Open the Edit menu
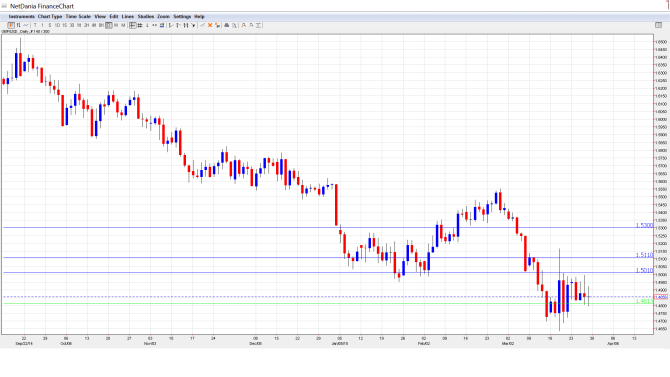Screen dimensions: 670x377 coord(114,17)
